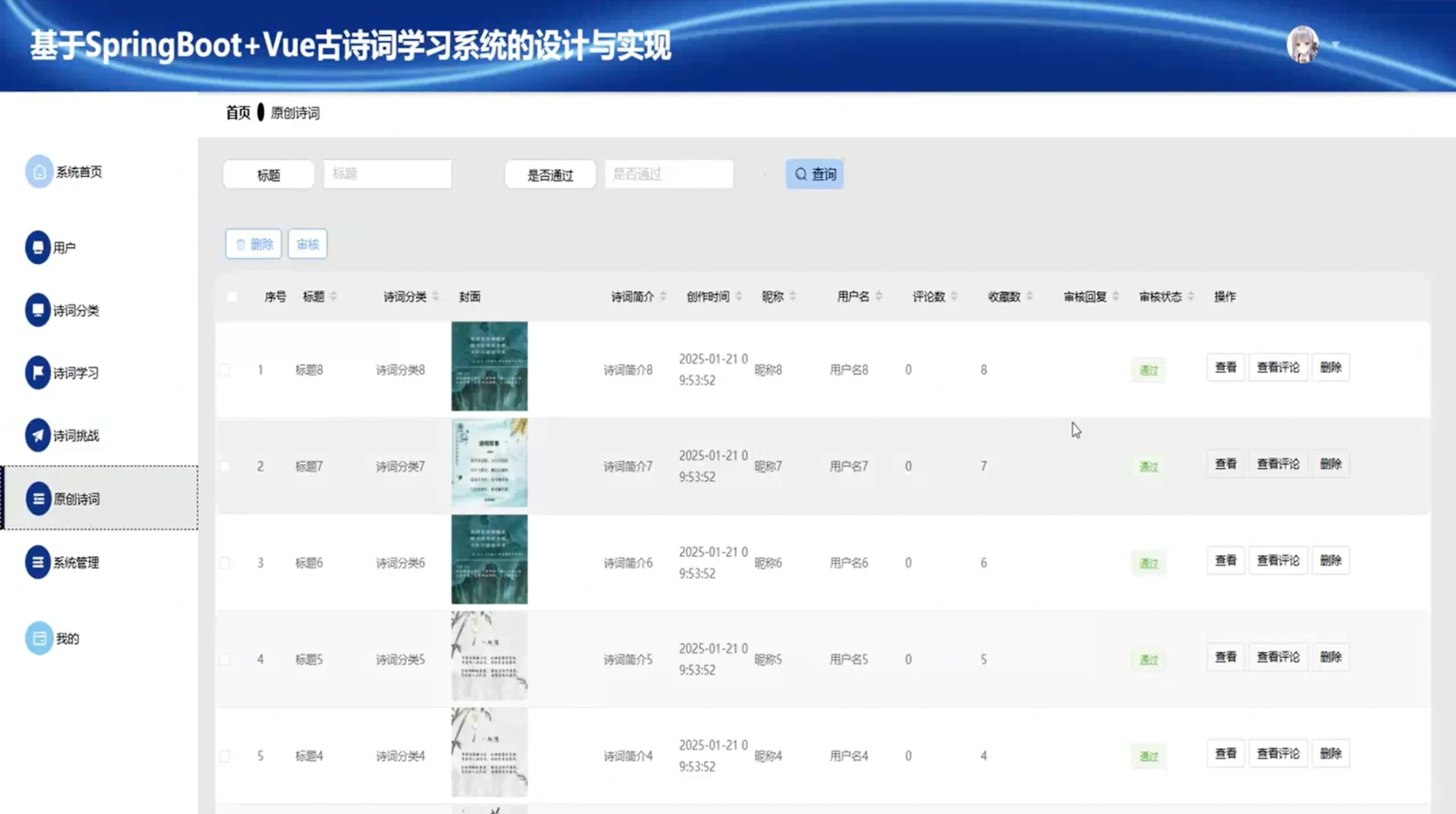1456x814 pixels.
Task: Select 原创诗词 breadcrumb item
Action: pyautogui.click(x=299, y=112)
